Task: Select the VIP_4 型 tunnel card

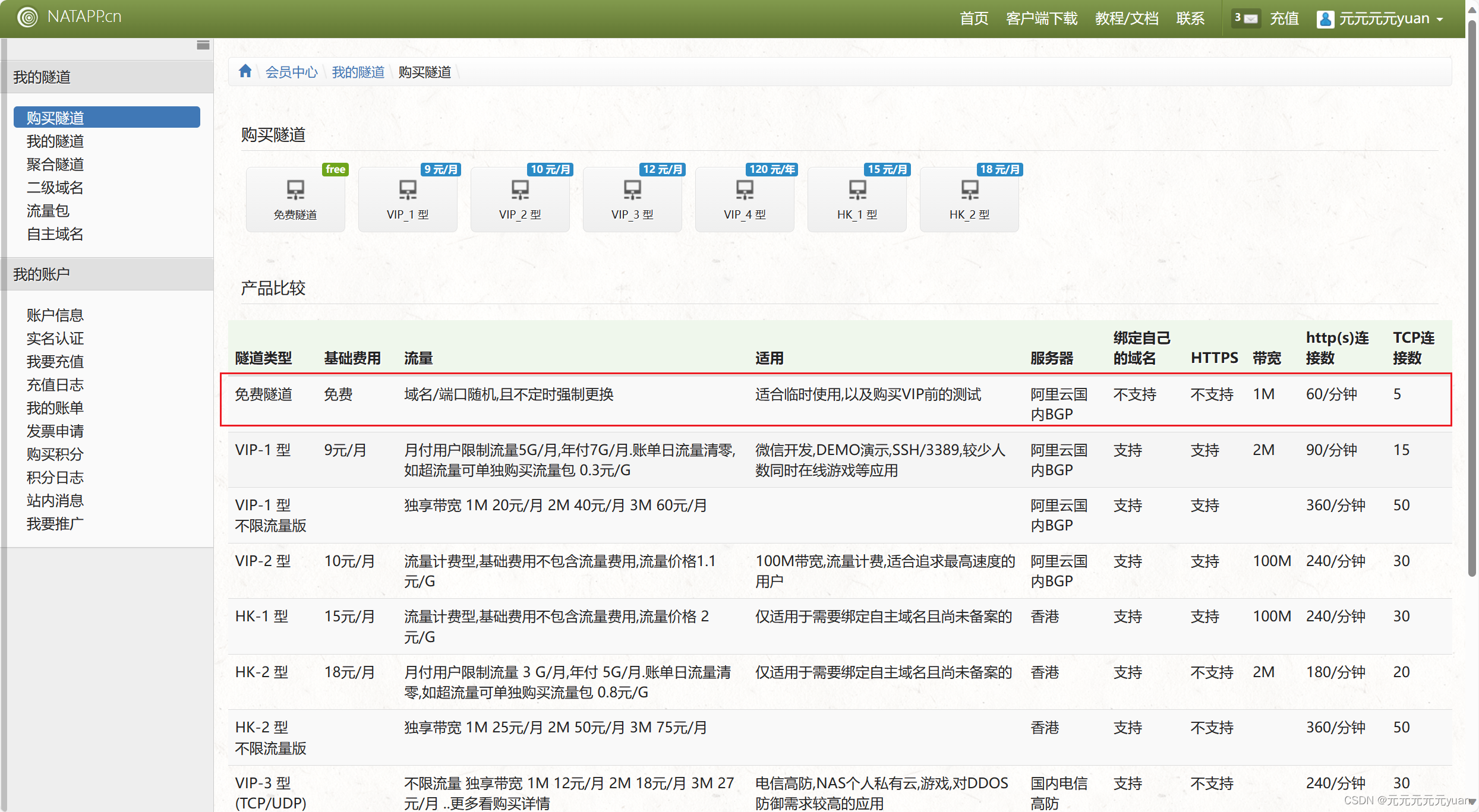Action: coord(745,199)
